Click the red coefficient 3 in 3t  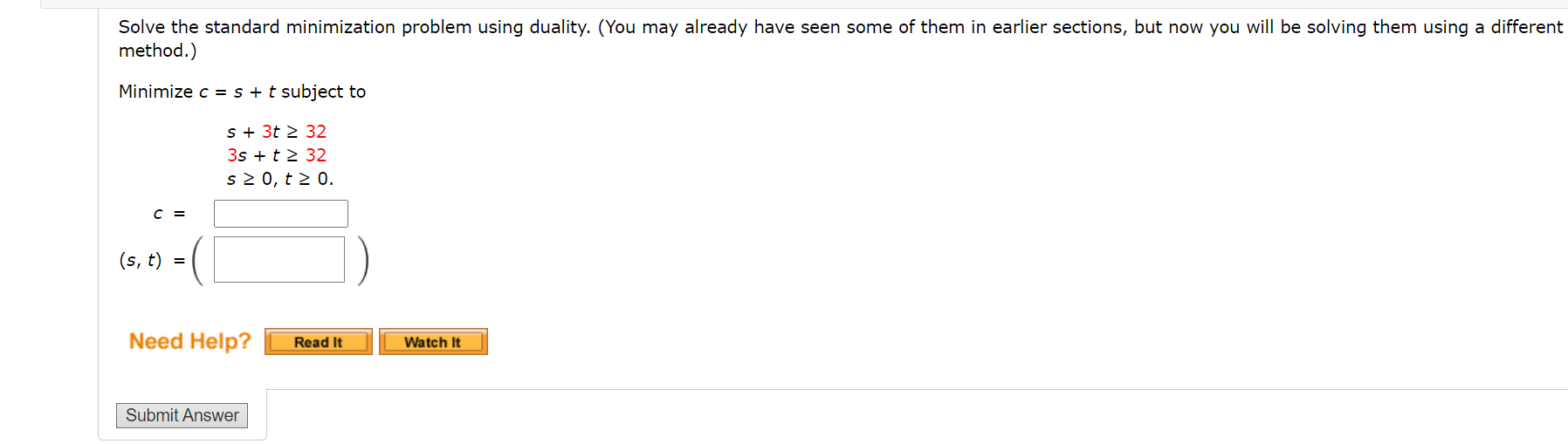[x=266, y=132]
